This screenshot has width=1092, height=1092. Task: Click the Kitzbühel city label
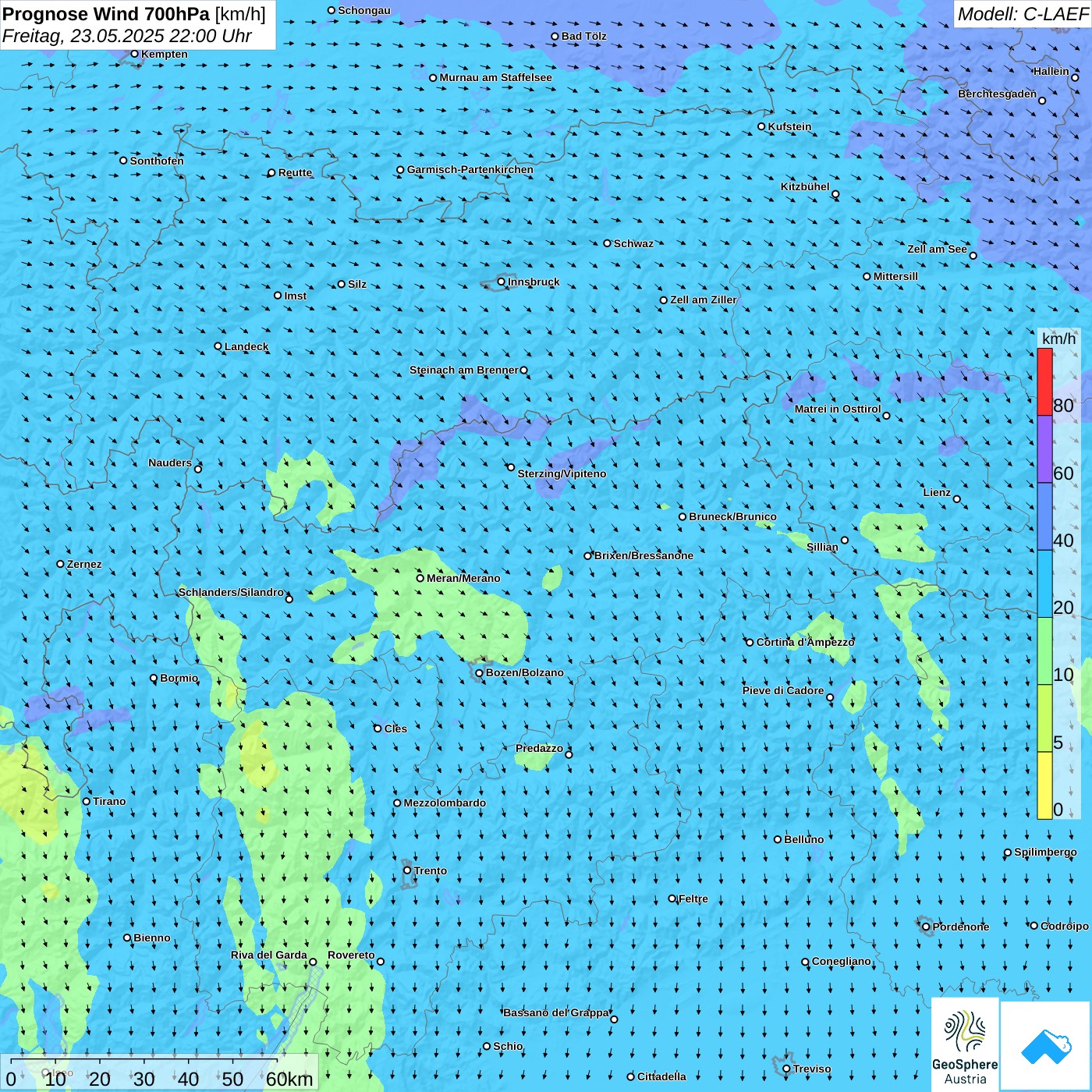(x=805, y=186)
